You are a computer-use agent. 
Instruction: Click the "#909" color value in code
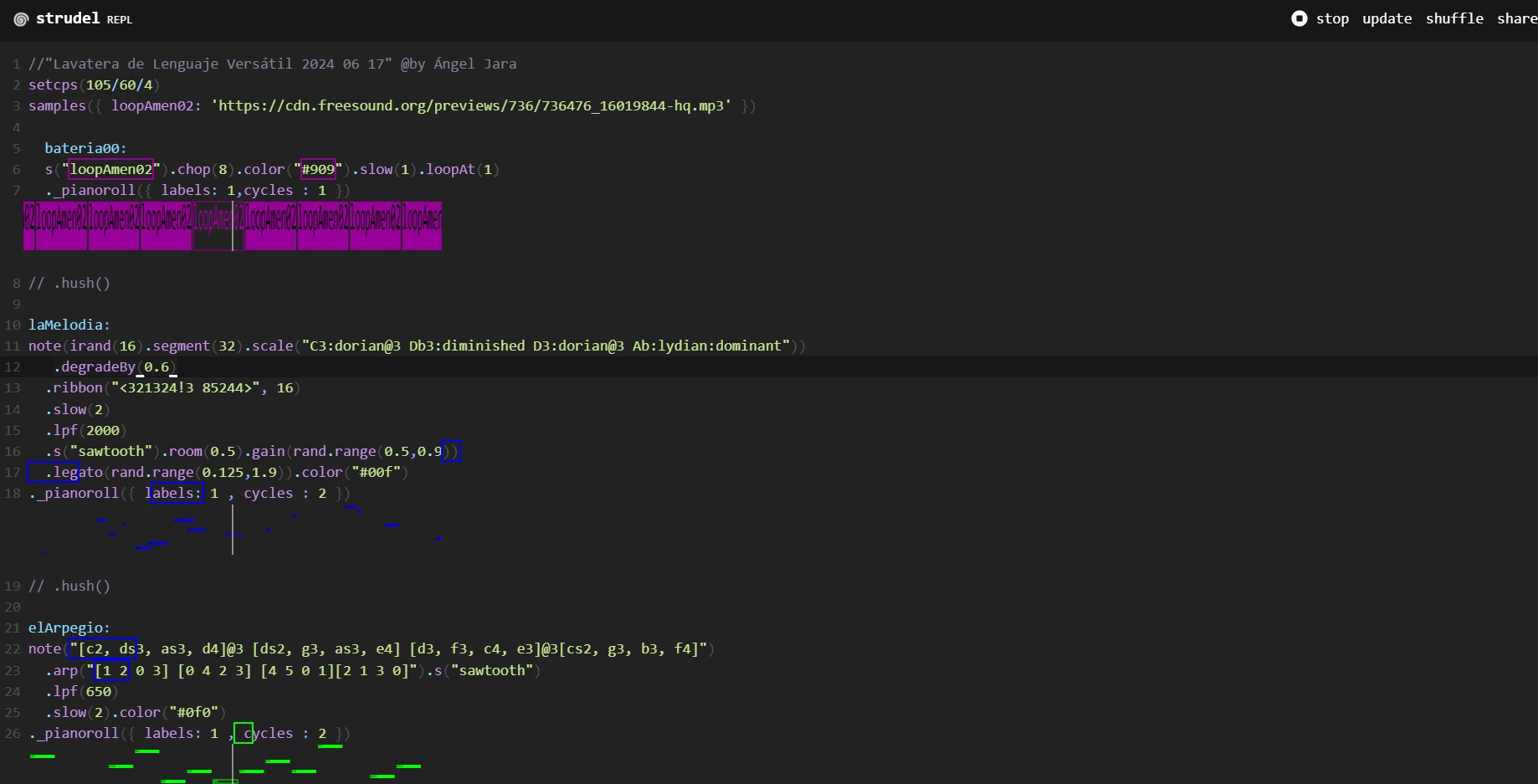pyautogui.click(x=318, y=169)
